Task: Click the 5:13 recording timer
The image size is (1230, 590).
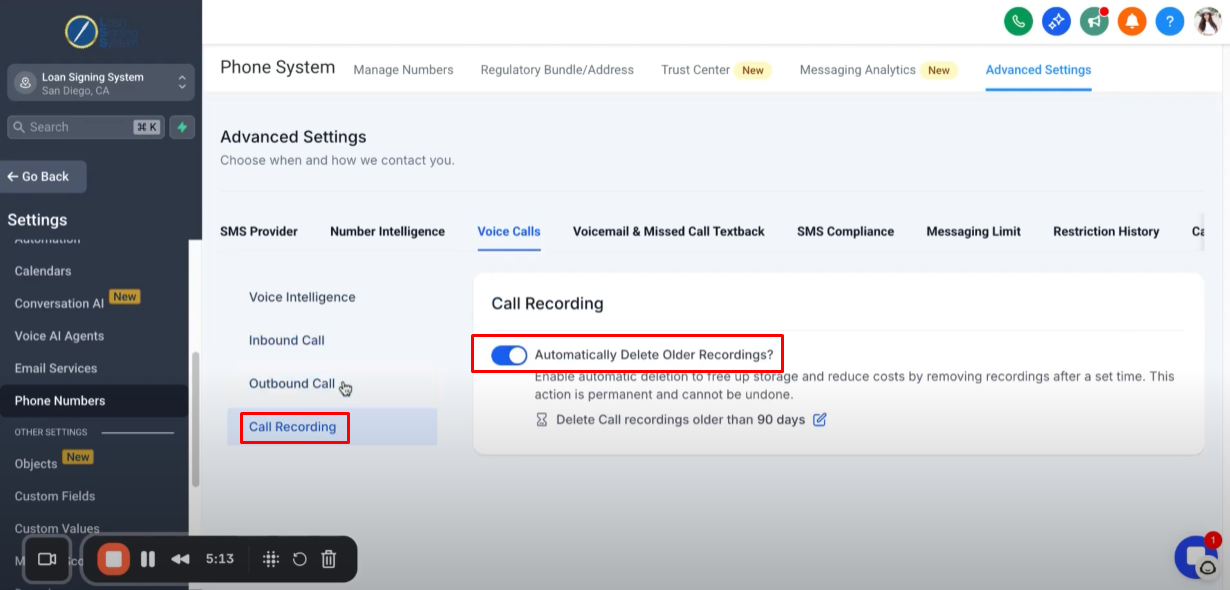Action: pos(220,559)
